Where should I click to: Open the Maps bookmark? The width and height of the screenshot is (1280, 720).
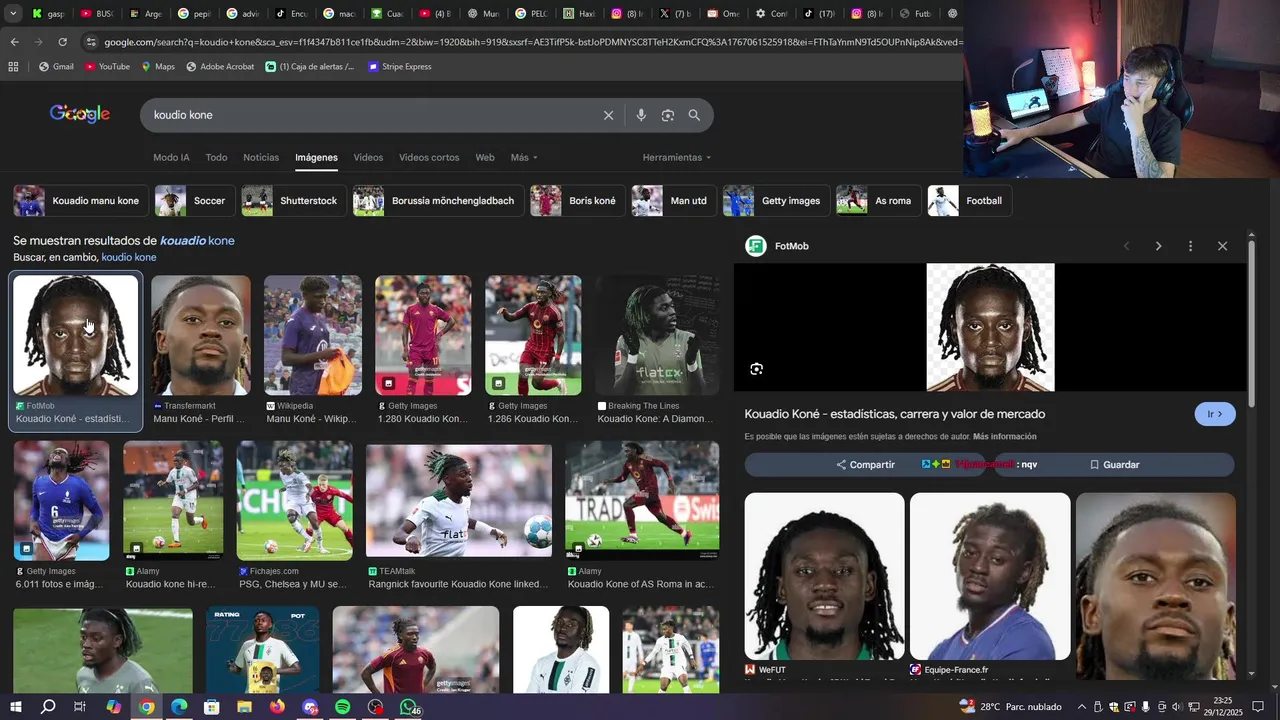tap(158, 67)
